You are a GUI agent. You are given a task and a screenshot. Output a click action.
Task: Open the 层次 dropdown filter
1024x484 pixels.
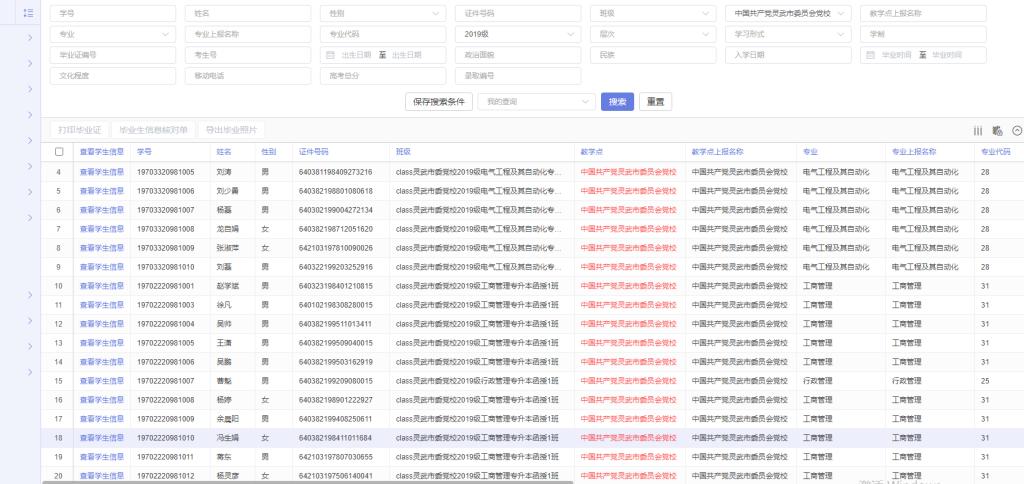(x=653, y=34)
